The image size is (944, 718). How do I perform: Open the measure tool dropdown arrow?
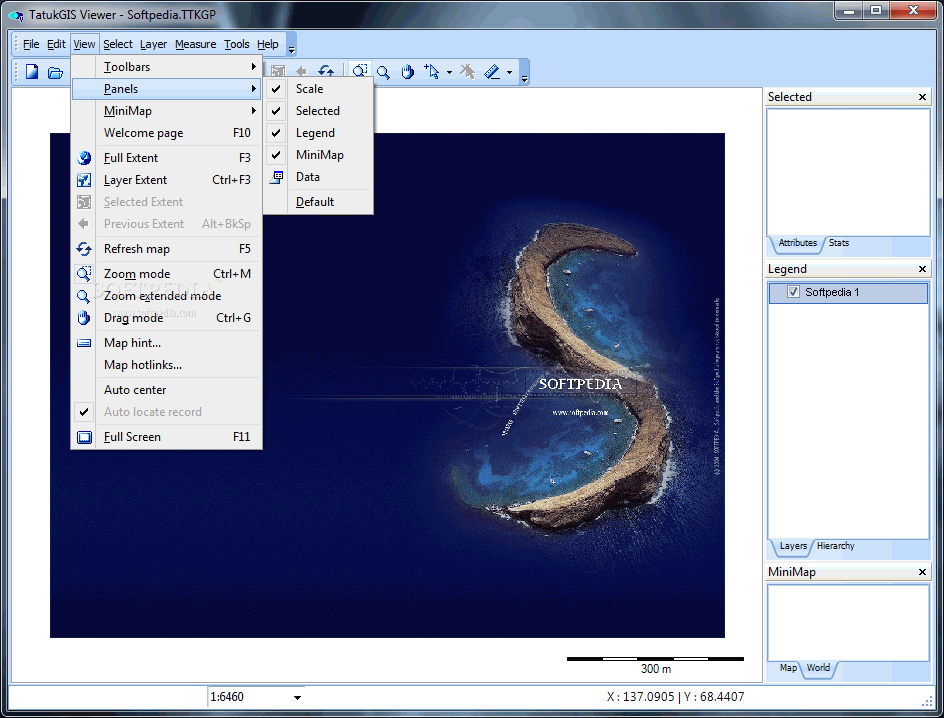point(509,73)
